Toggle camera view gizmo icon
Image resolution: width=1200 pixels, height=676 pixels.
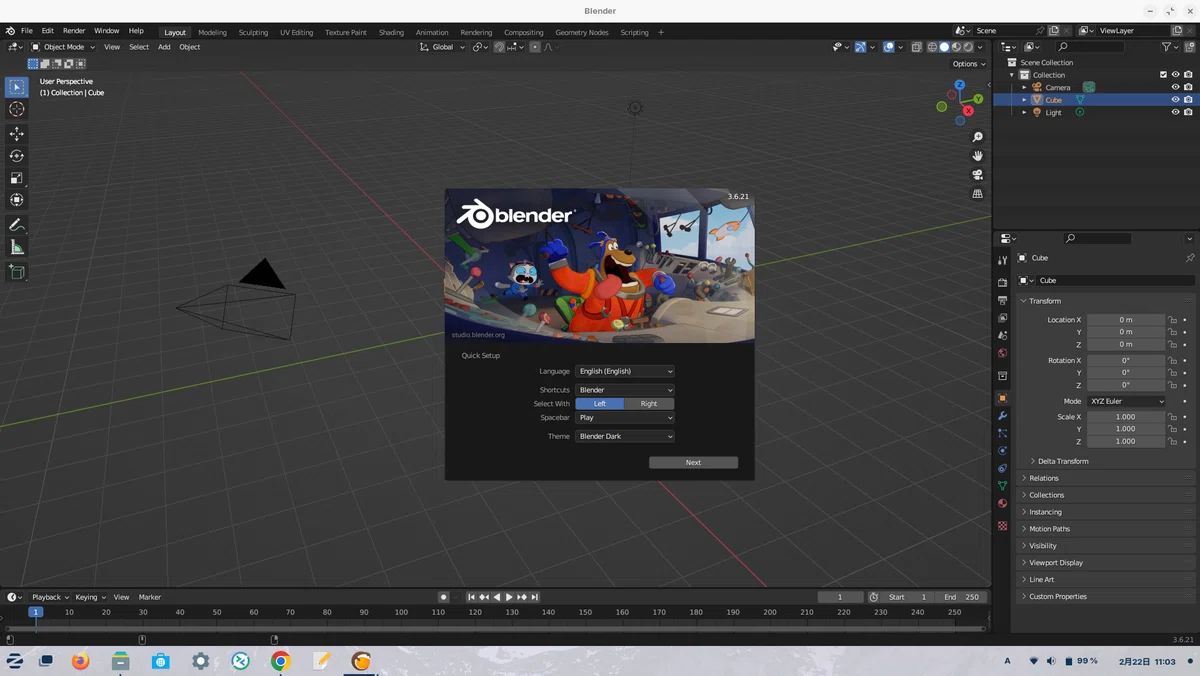coord(978,175)
